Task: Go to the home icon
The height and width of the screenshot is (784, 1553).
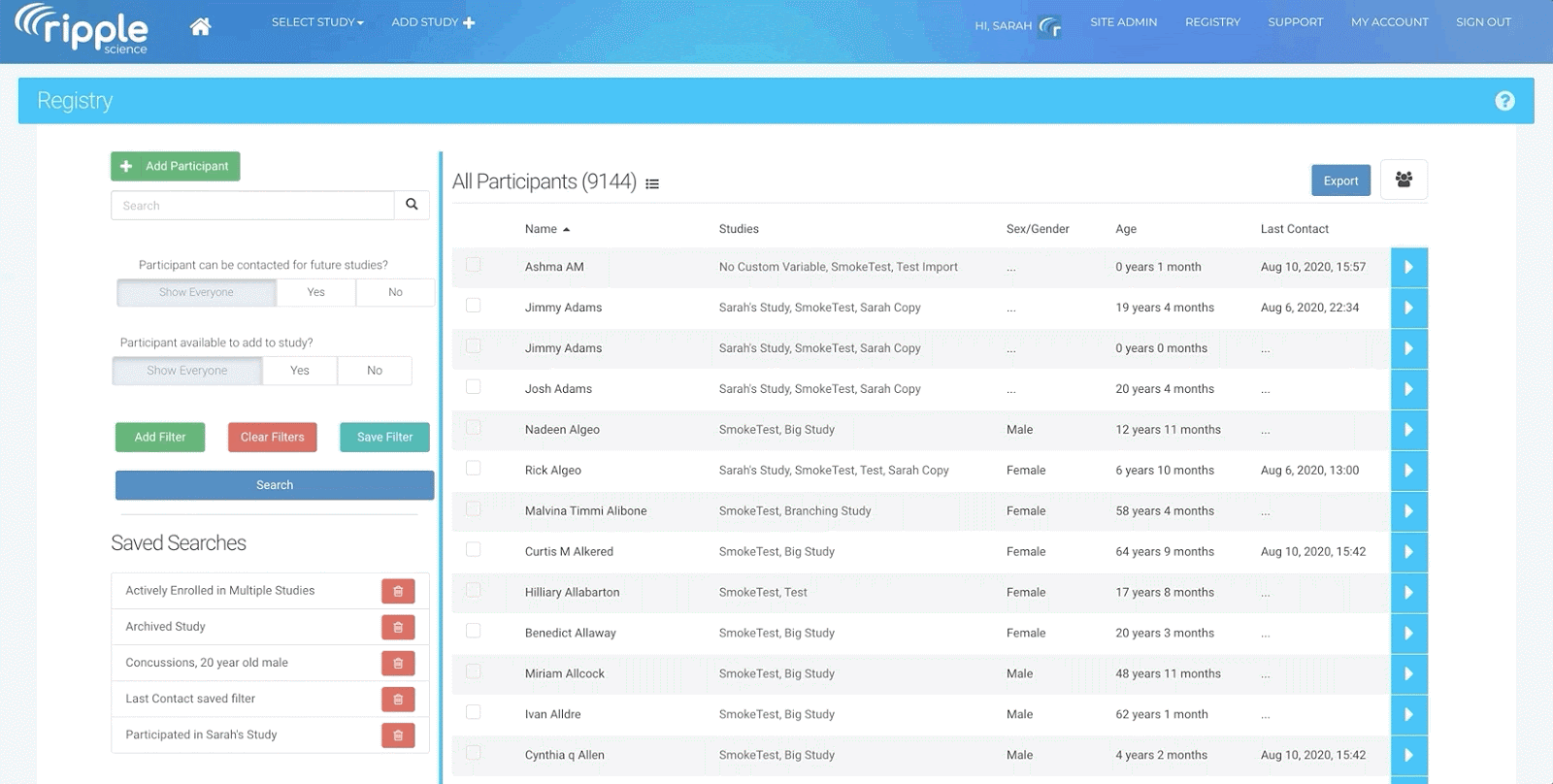Action: tap(200, 26)
